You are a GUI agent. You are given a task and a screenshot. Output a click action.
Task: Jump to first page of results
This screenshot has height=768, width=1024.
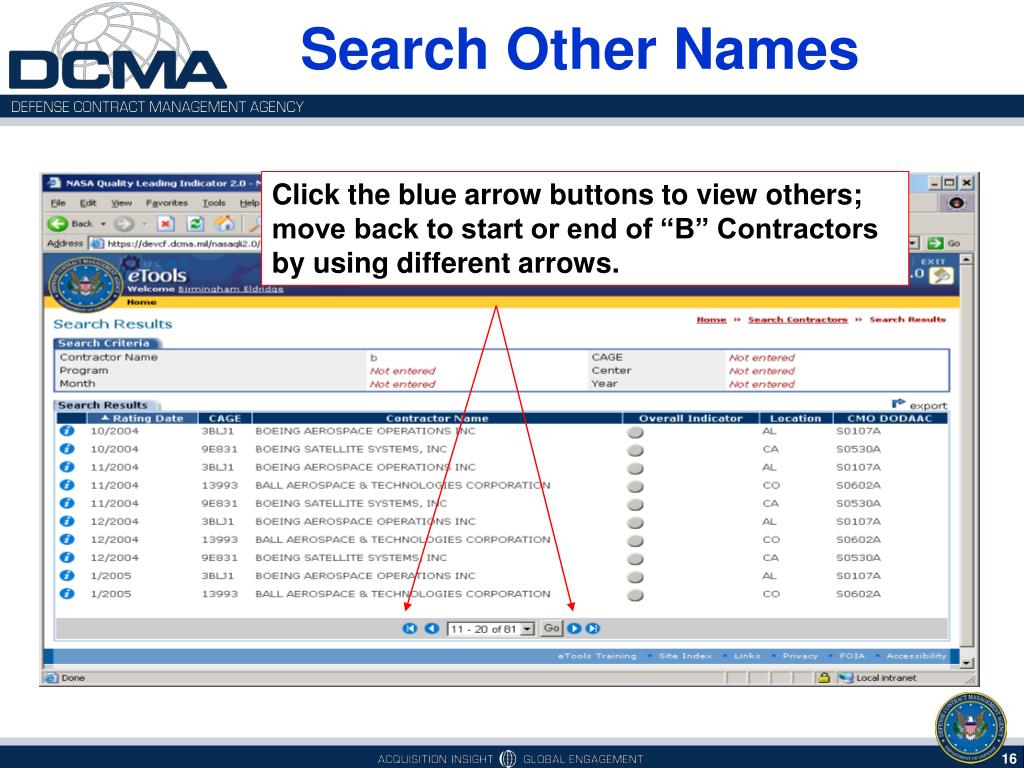pyautogui.click(x=409, y=628)
